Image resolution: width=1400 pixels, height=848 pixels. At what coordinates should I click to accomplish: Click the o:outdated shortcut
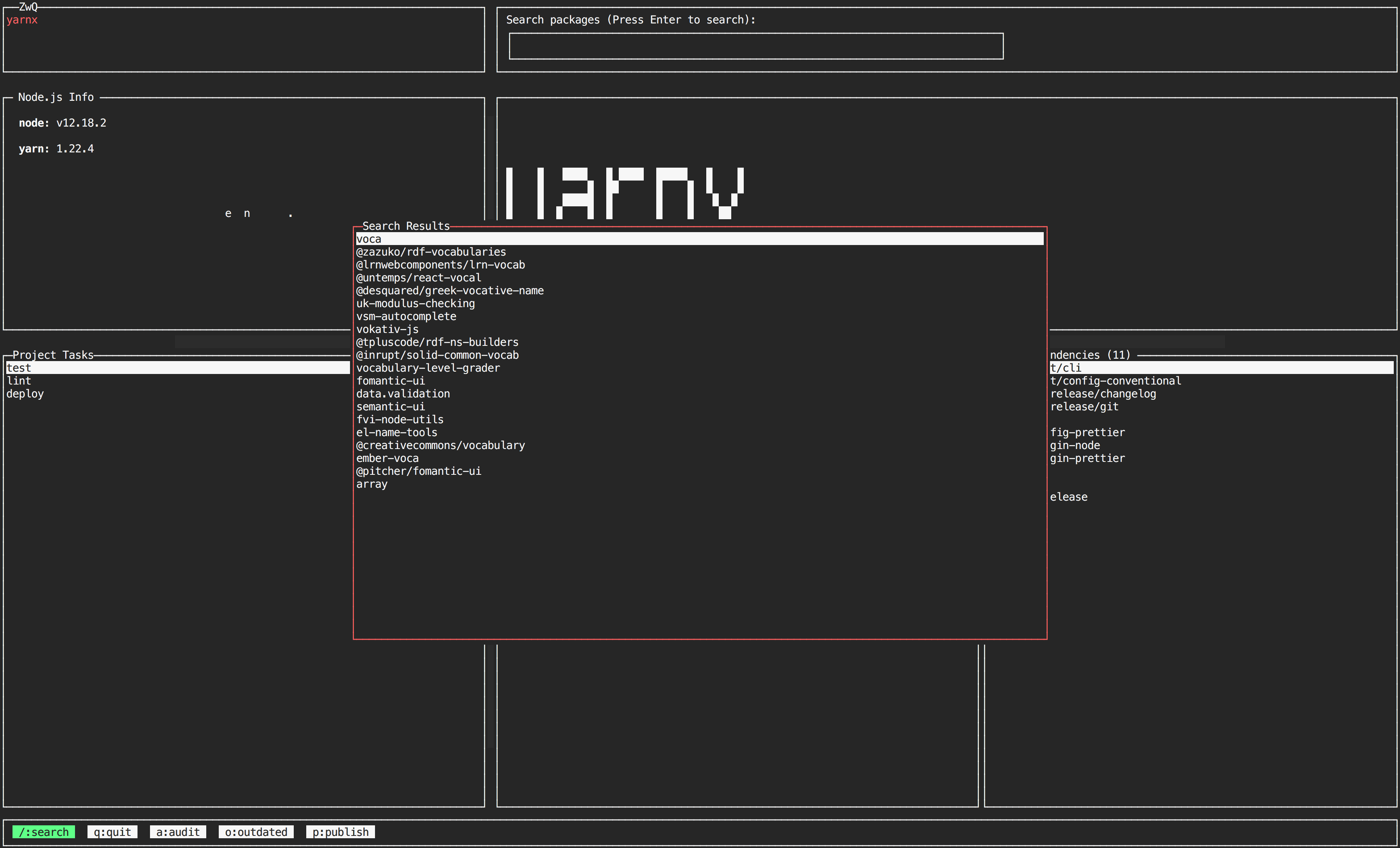tap(256, 832)
